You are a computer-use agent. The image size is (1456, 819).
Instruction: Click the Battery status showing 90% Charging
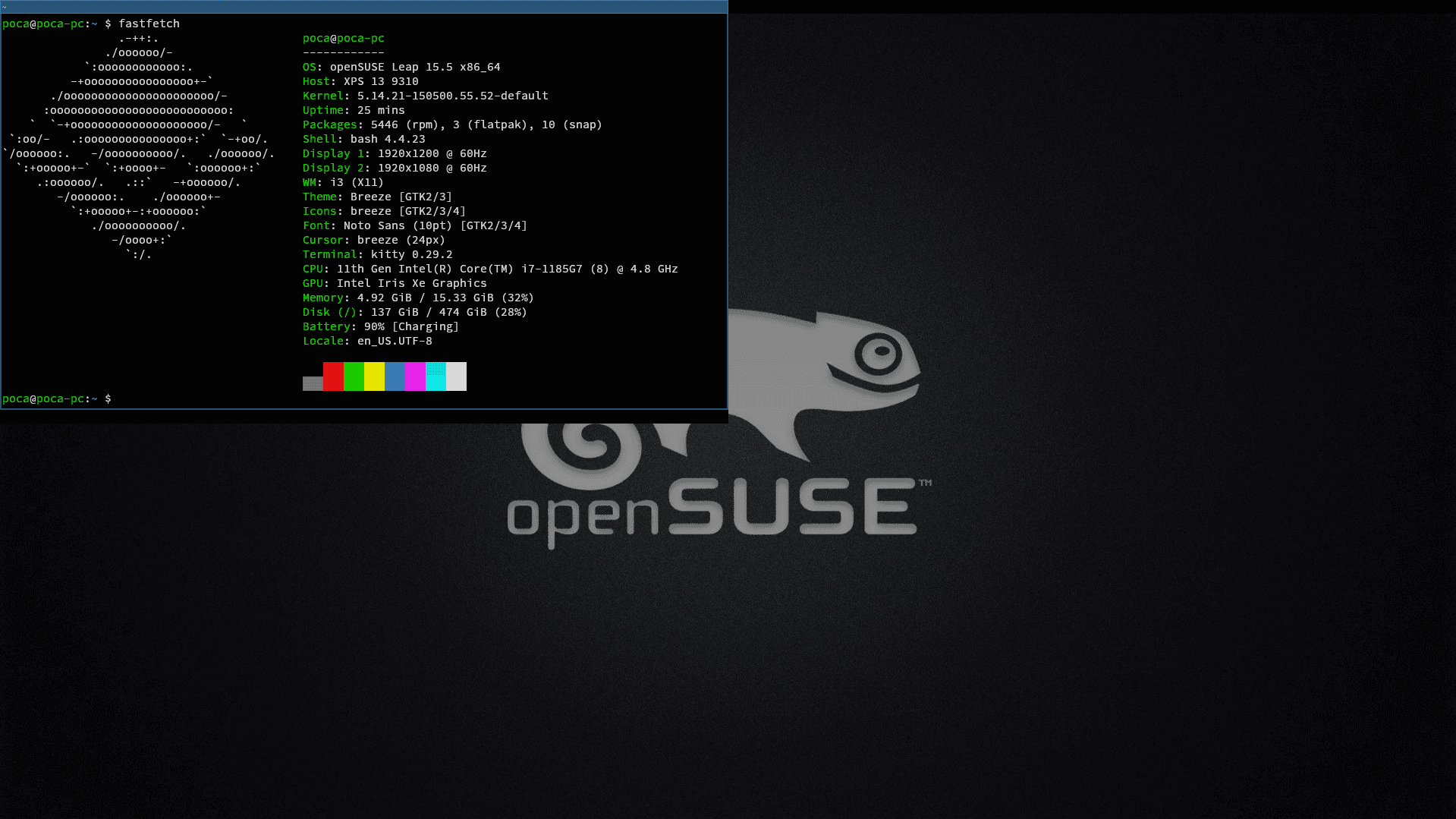pyautogui.click(x=379, y=326)
